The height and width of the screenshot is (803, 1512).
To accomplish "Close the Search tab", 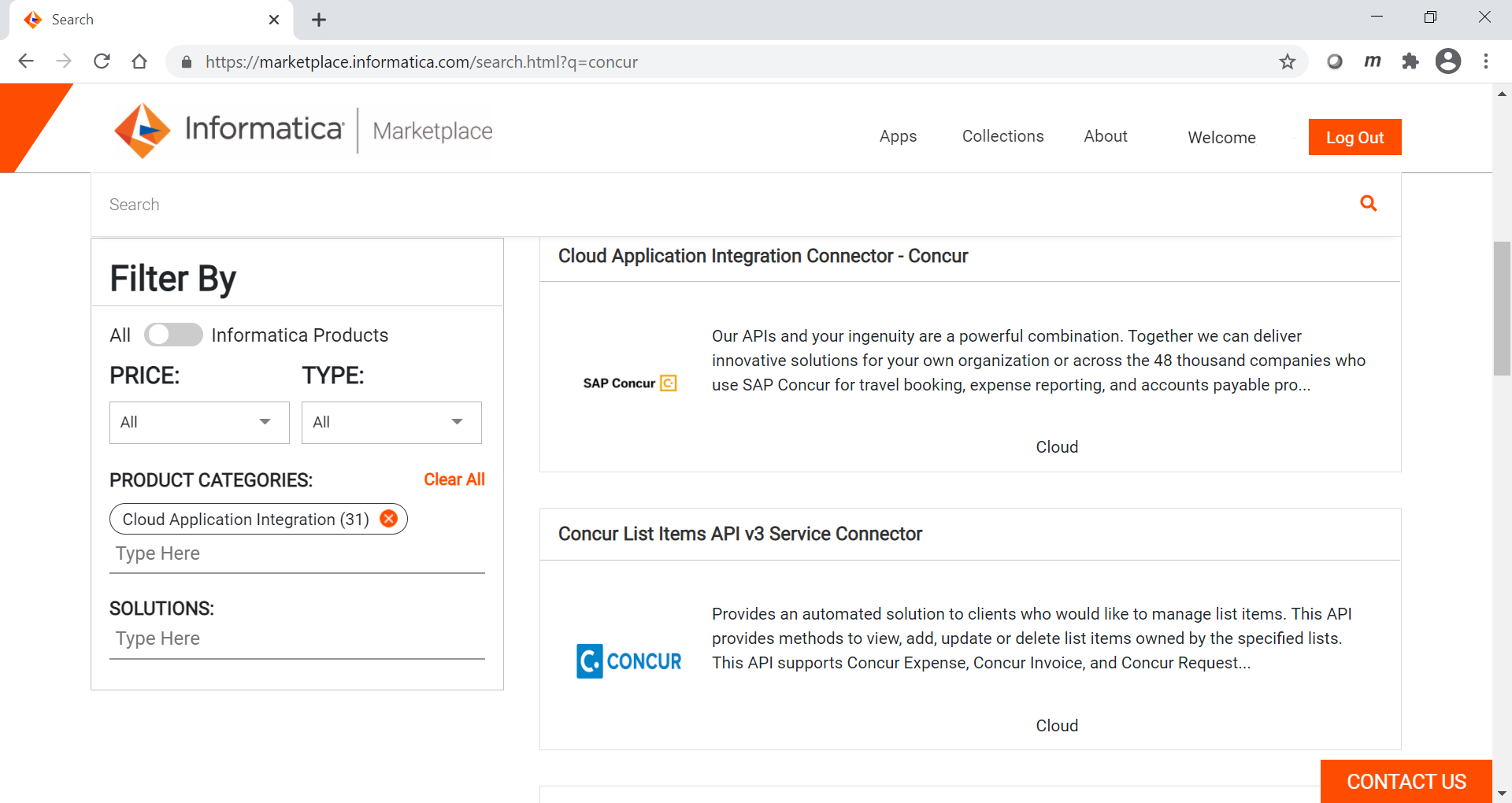I will [274, 20].
